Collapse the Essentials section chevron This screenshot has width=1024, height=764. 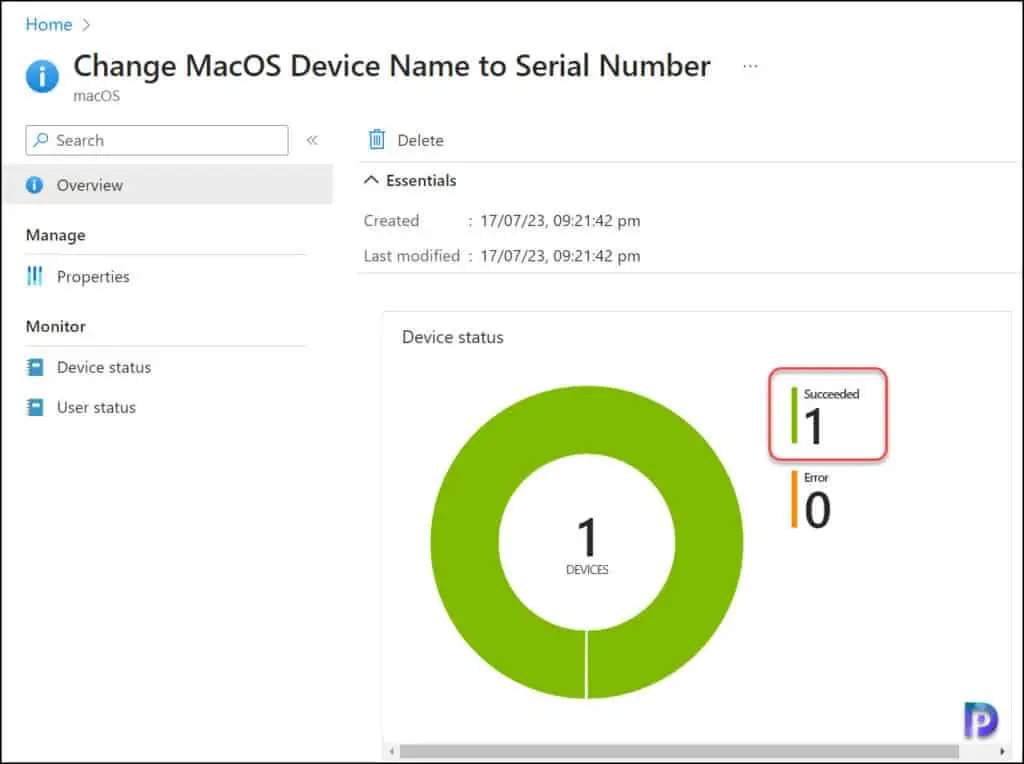(x=371, y=180)
